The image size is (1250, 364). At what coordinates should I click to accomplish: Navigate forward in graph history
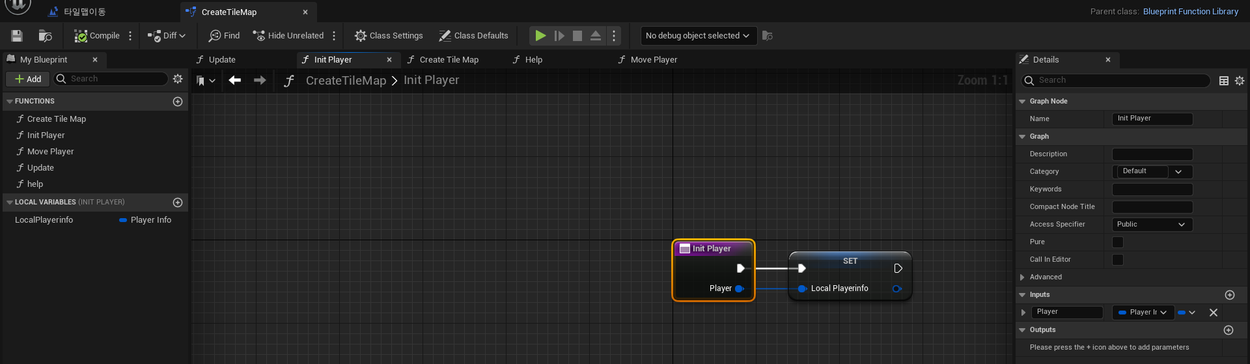tap(259, 80)
